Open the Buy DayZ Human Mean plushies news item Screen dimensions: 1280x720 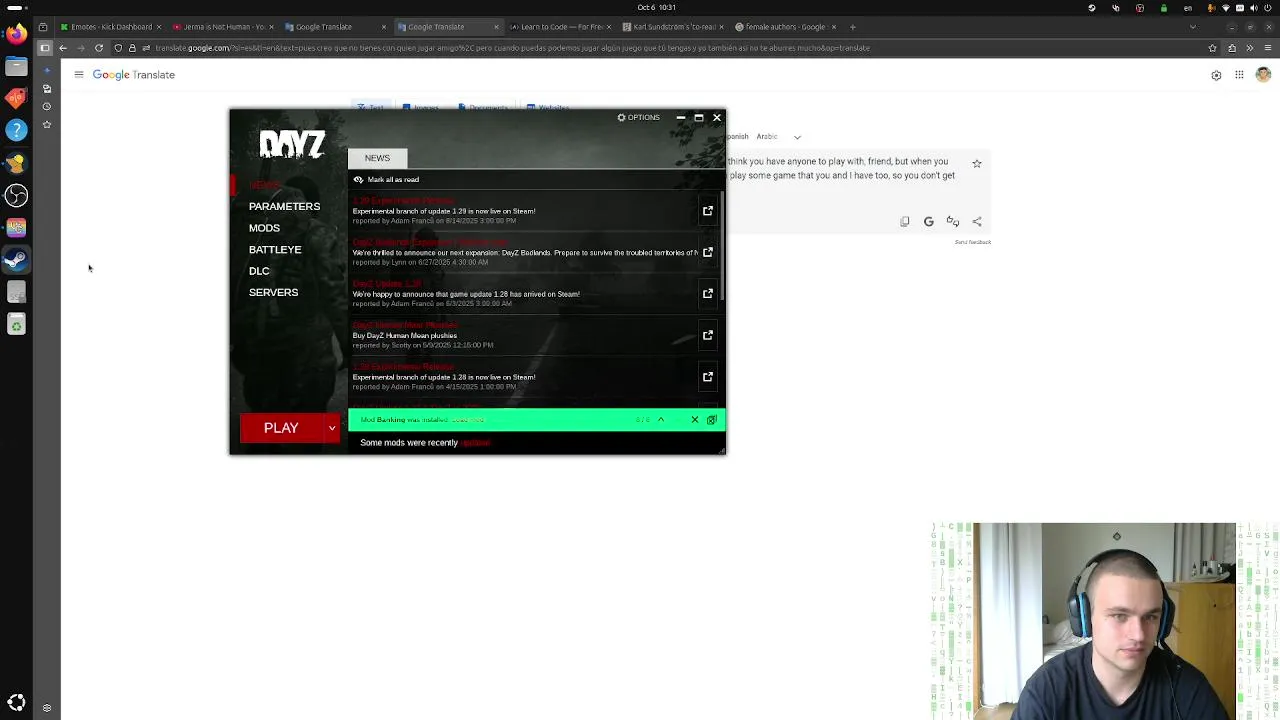pyautogui.click(x=524, y=335)
